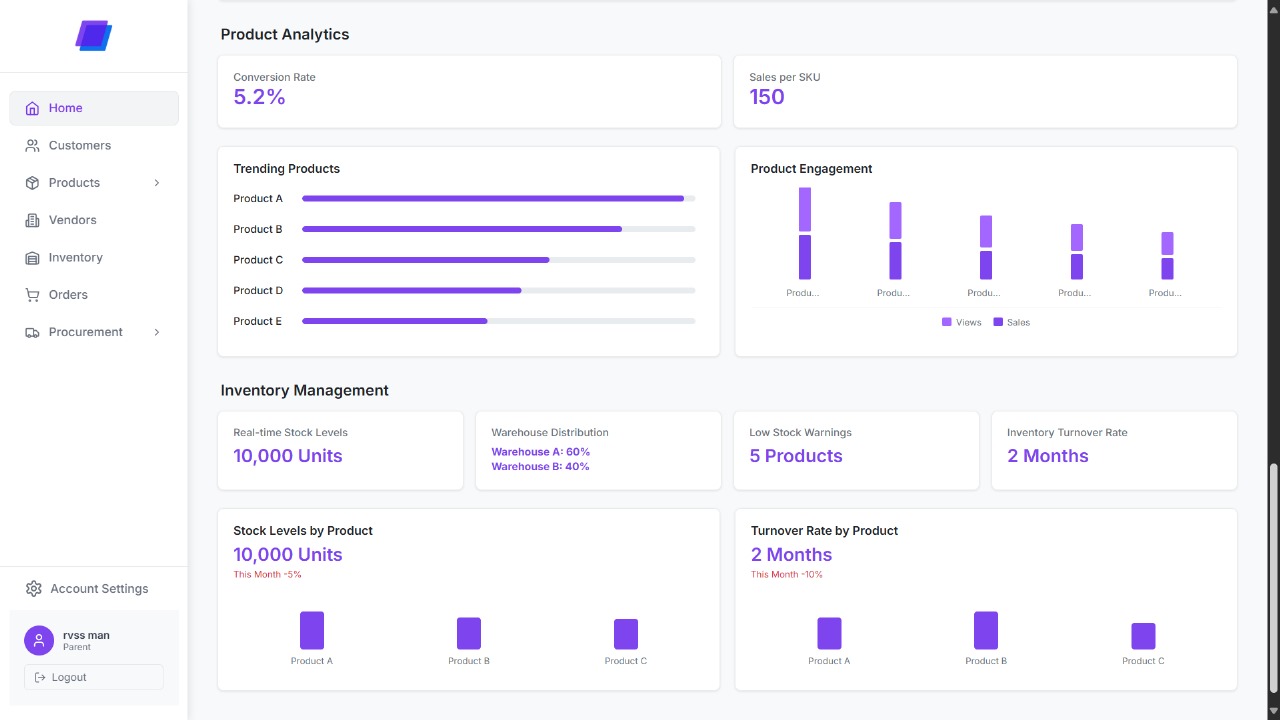Open the Inventory page from the sidebar
1280x720 pixels.
(76, 257)
